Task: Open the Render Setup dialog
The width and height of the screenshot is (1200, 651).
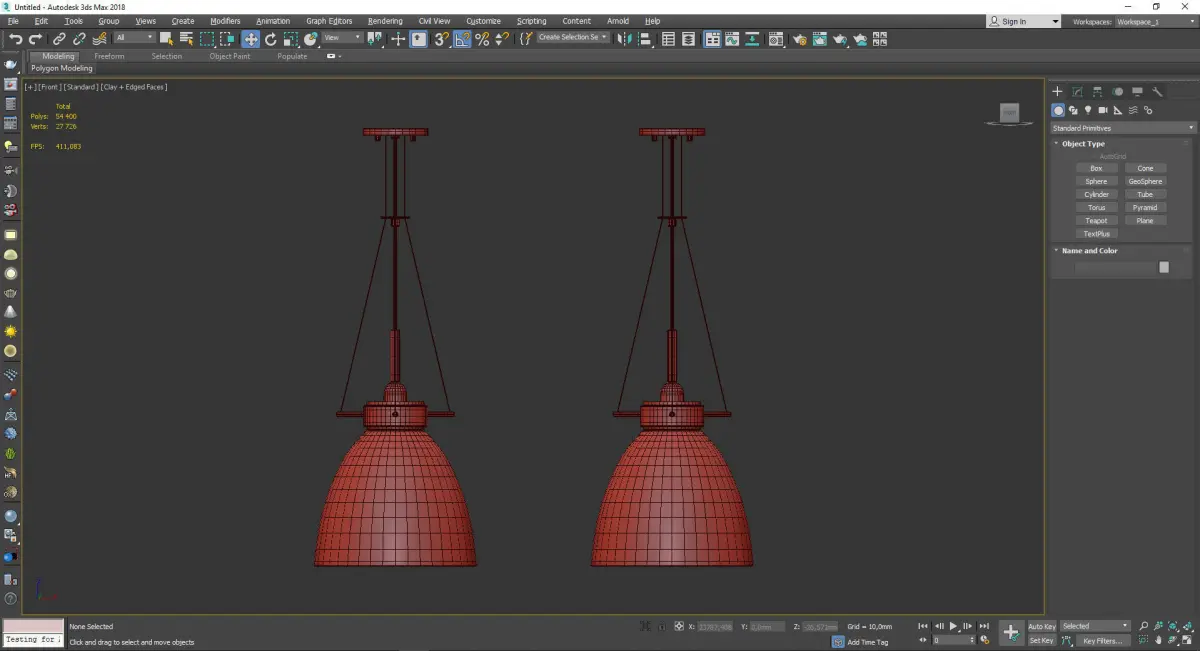Action: [799, 39]
